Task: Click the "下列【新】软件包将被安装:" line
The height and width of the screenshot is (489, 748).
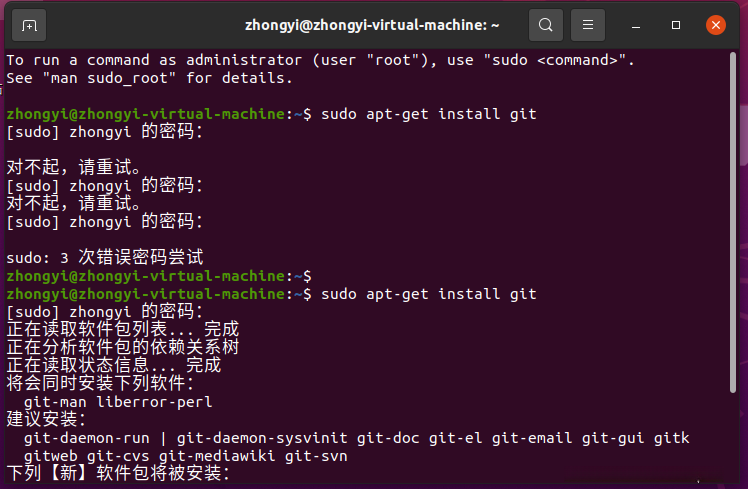Action: click(x=118, y=473)
